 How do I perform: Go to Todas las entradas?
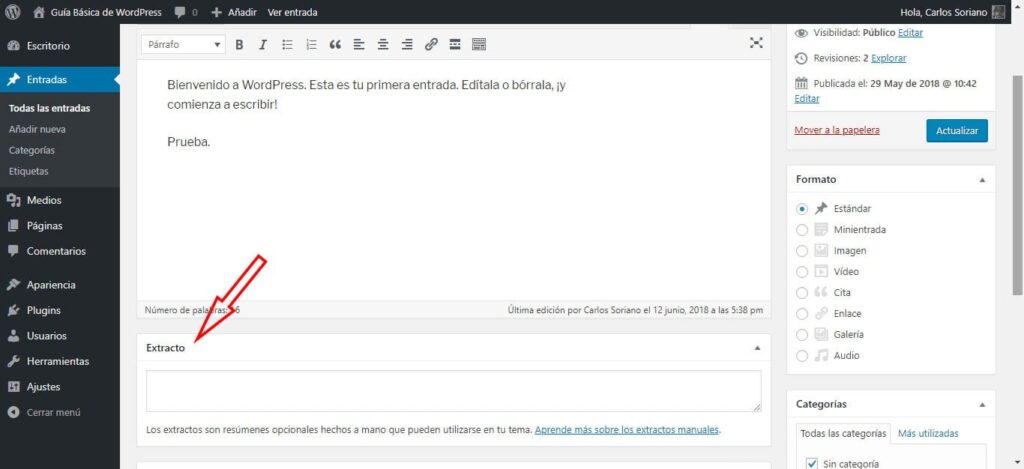(x=50, y=108)
